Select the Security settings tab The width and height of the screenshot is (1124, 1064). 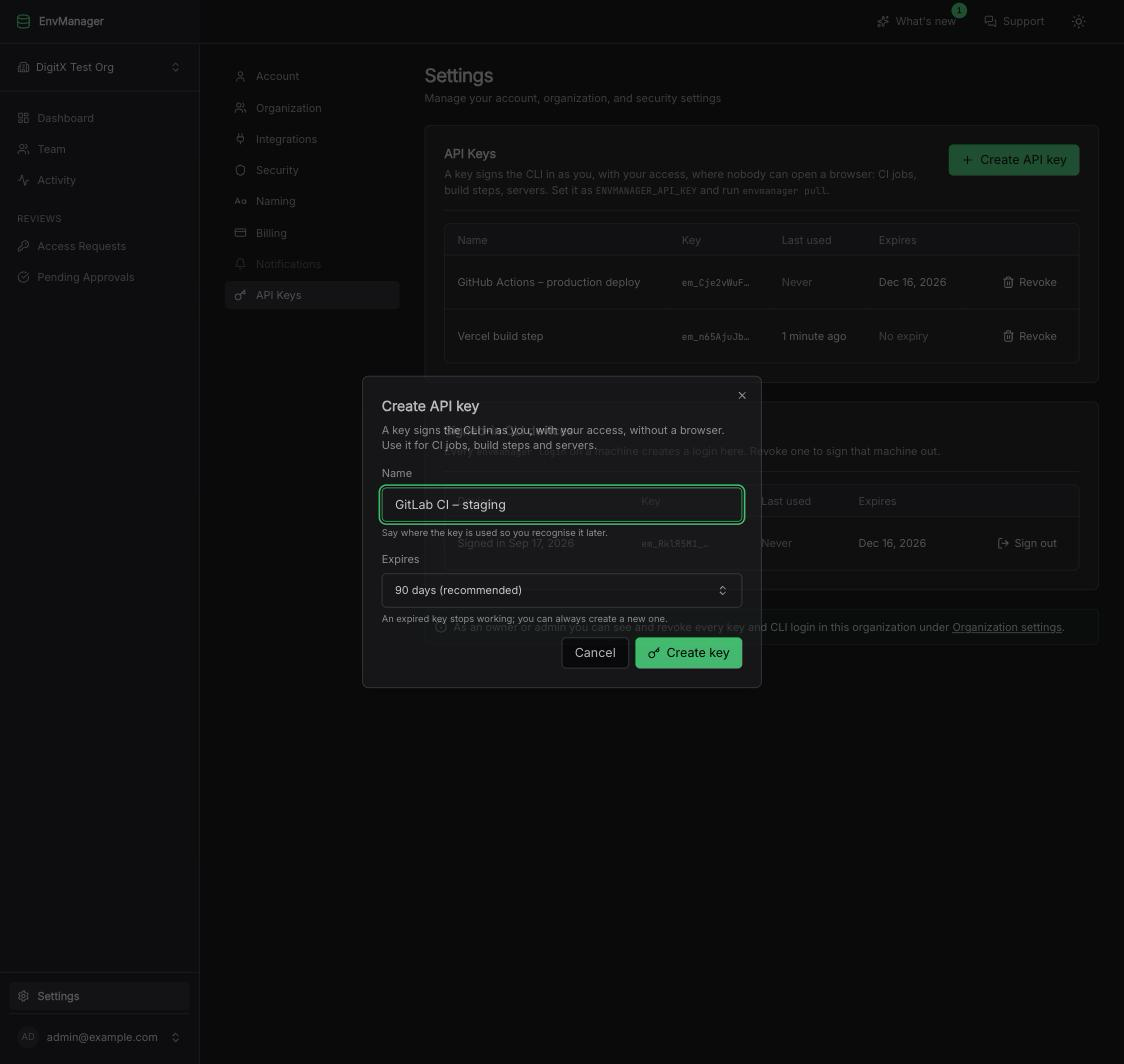312,170
